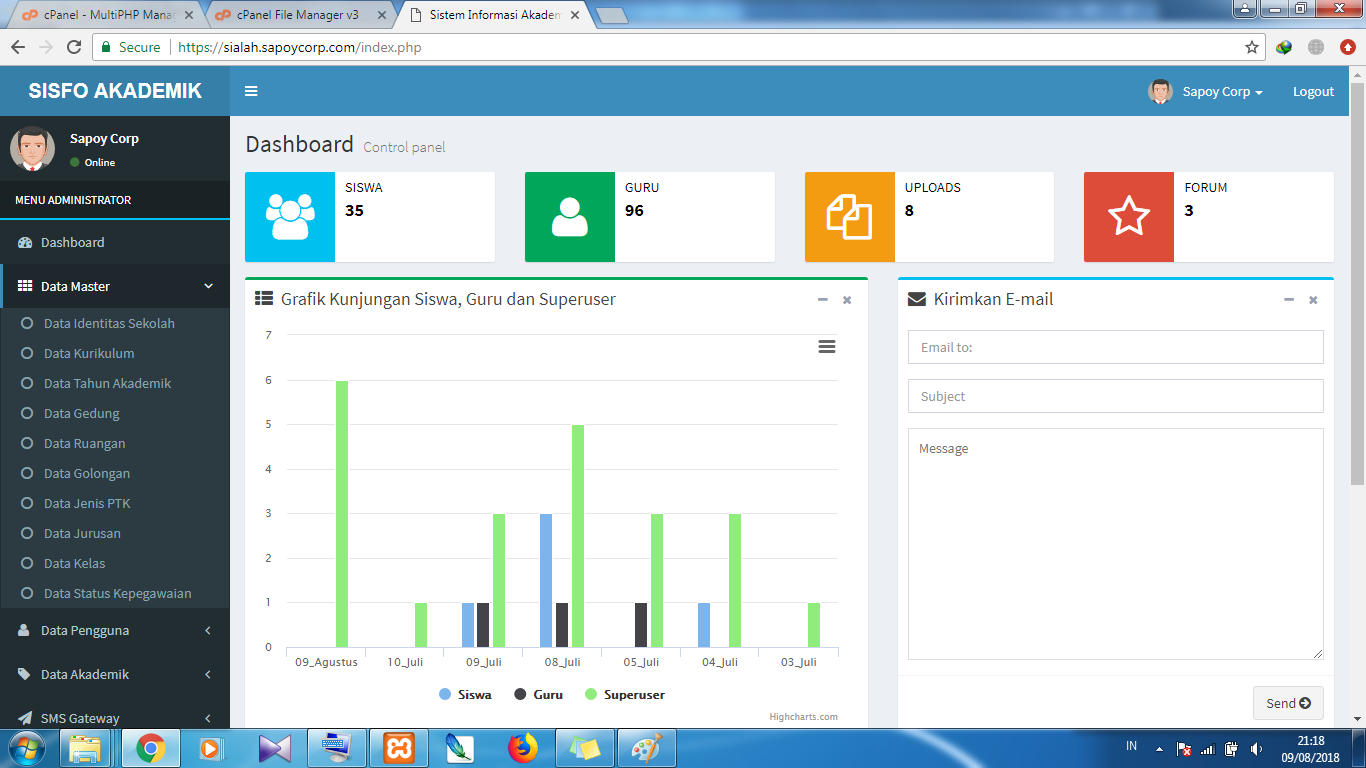Click the blue Siswa users icon box

tap(290, 217)
